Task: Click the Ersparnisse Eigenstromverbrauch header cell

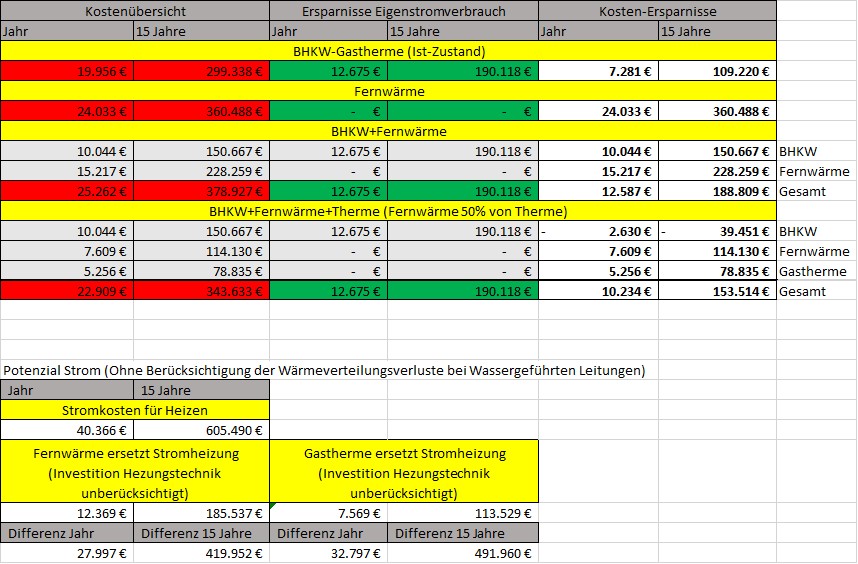Action: coord(404,11)
